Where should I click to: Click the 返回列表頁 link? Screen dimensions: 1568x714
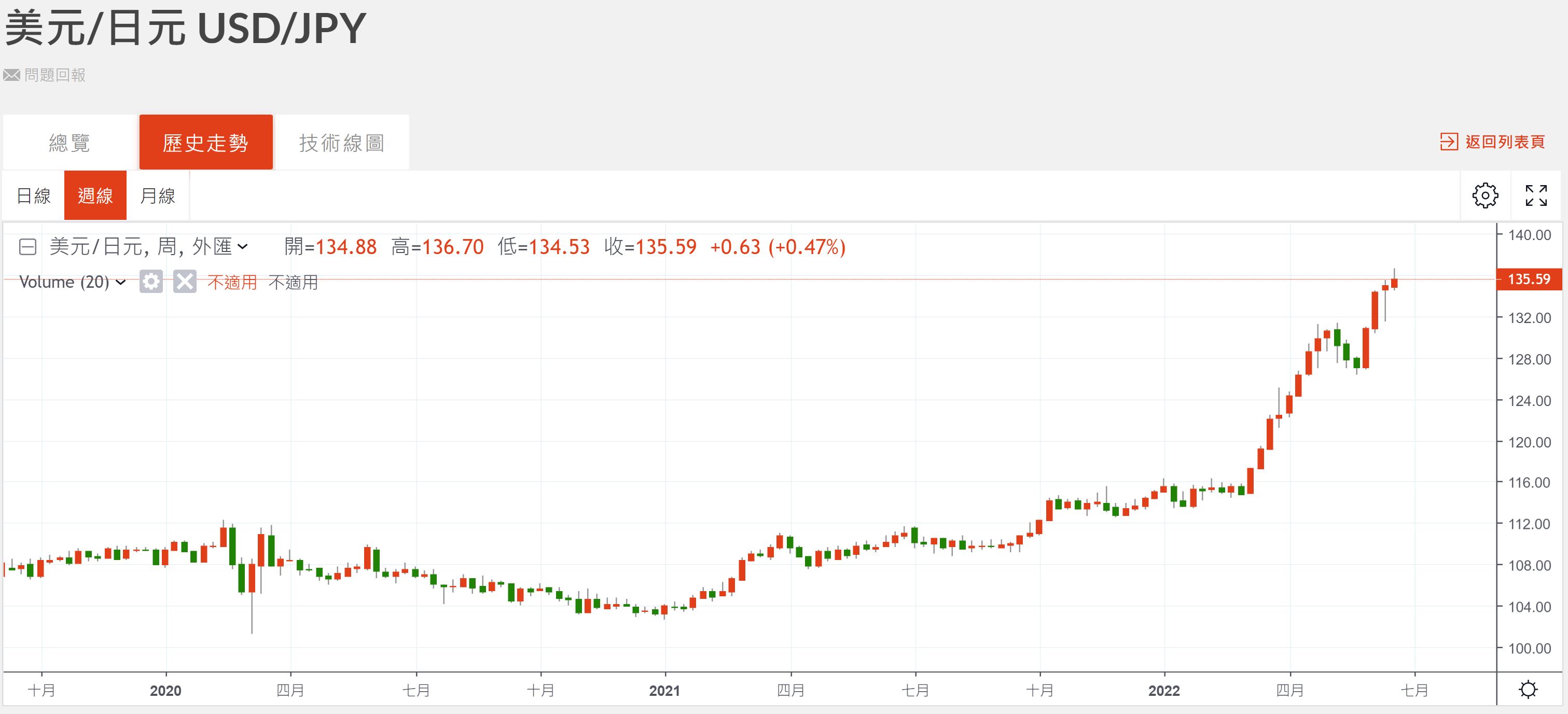pos(1505,142)
